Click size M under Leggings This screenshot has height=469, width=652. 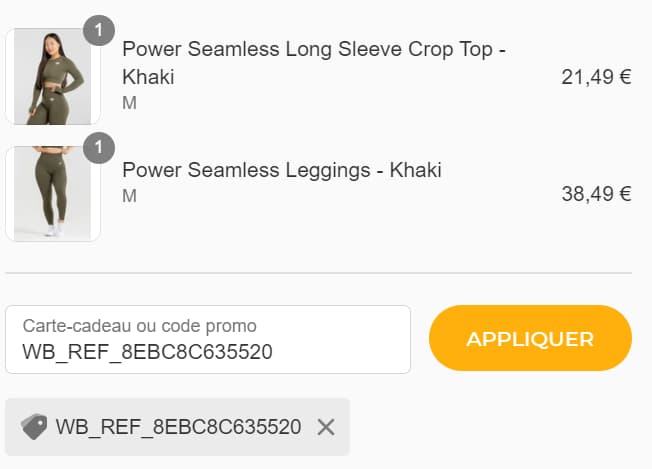(129, 196)
